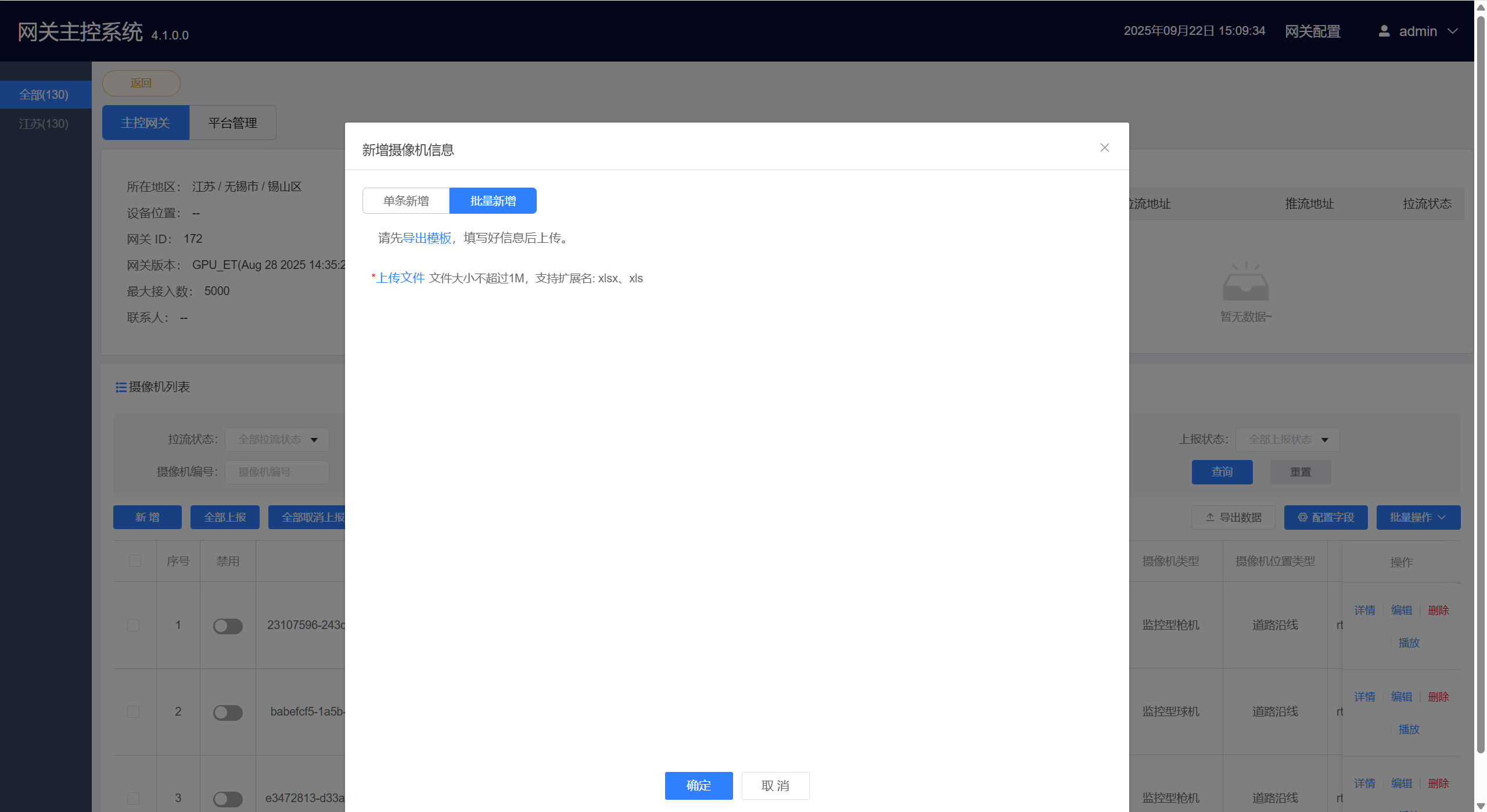The height and width of the screenshot is (812, 1487).
Task: Confirm with the 确定 button
Action: 699,785
